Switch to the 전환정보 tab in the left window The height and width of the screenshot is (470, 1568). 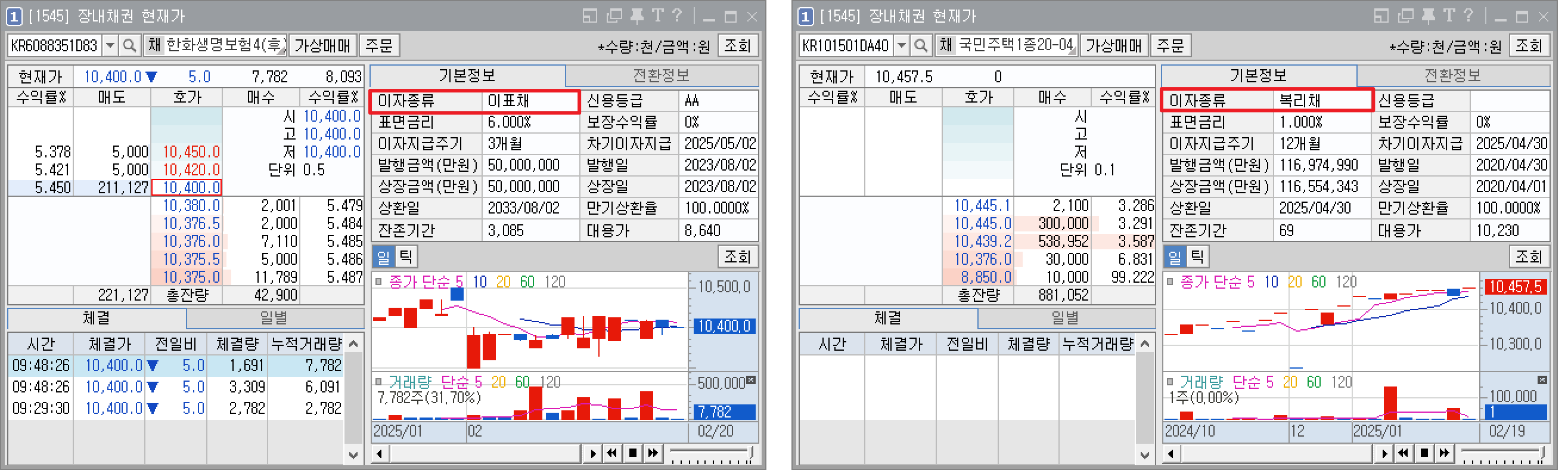(x=662, y=76)
